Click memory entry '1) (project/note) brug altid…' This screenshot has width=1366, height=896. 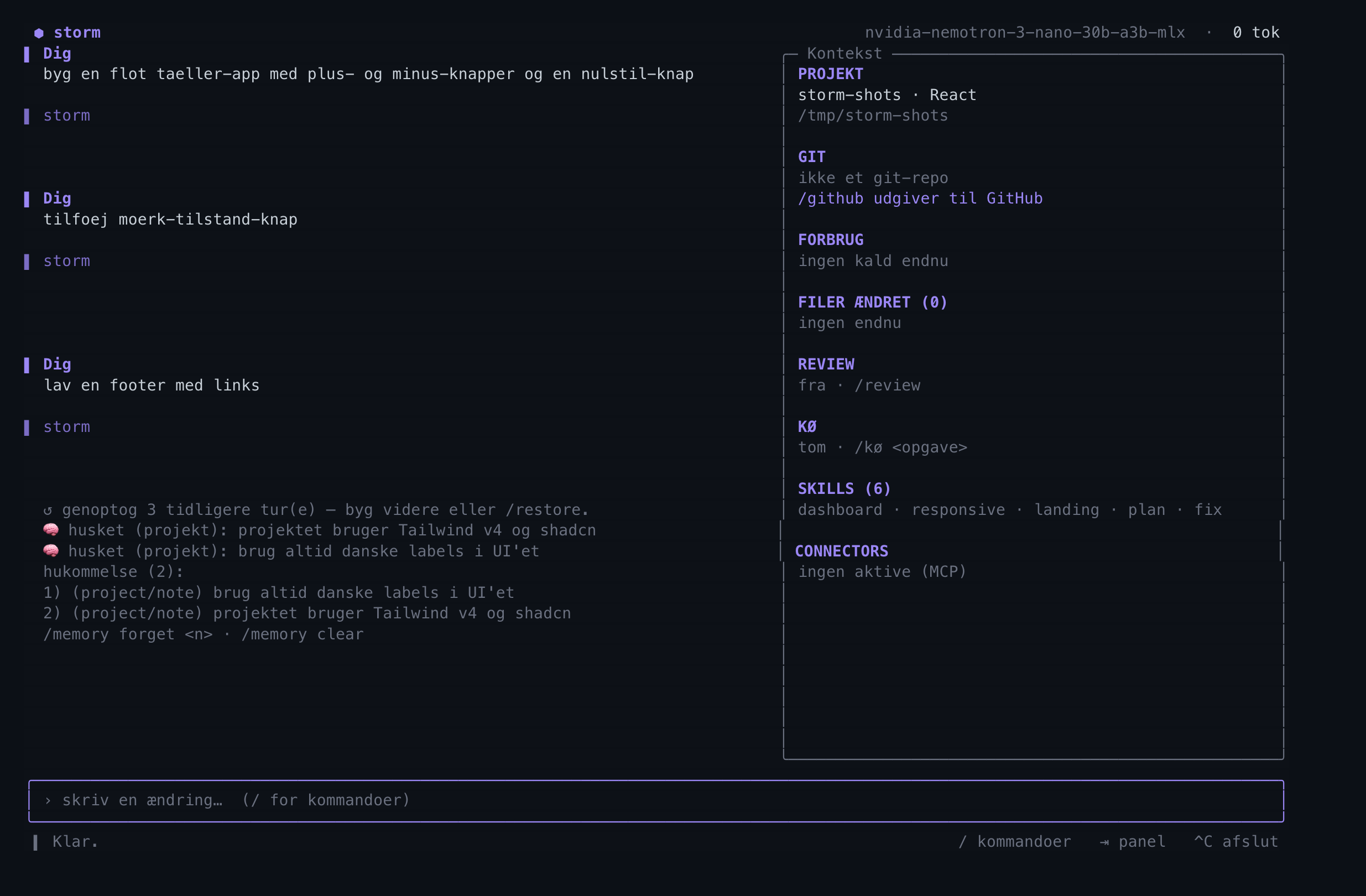click(279, 592)
